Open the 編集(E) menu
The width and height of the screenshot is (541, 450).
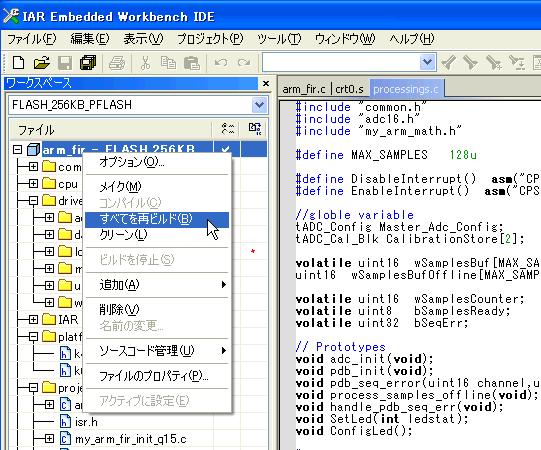[x=90, y=39]
